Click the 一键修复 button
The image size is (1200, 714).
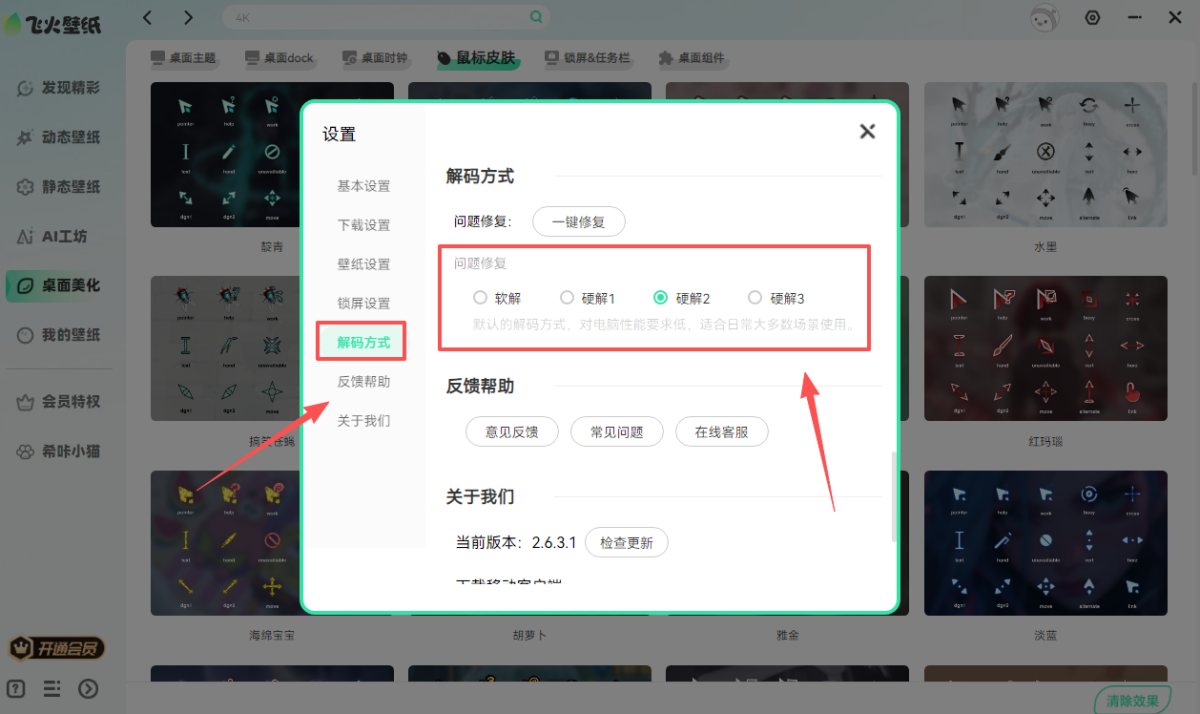579,221
